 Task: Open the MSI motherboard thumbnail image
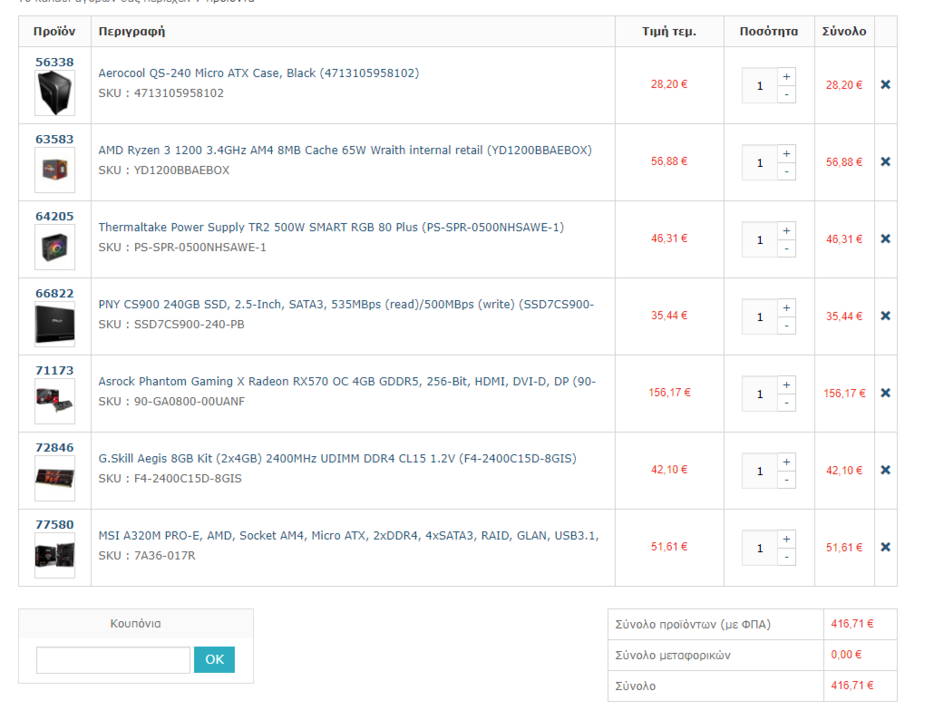[55, 556]
